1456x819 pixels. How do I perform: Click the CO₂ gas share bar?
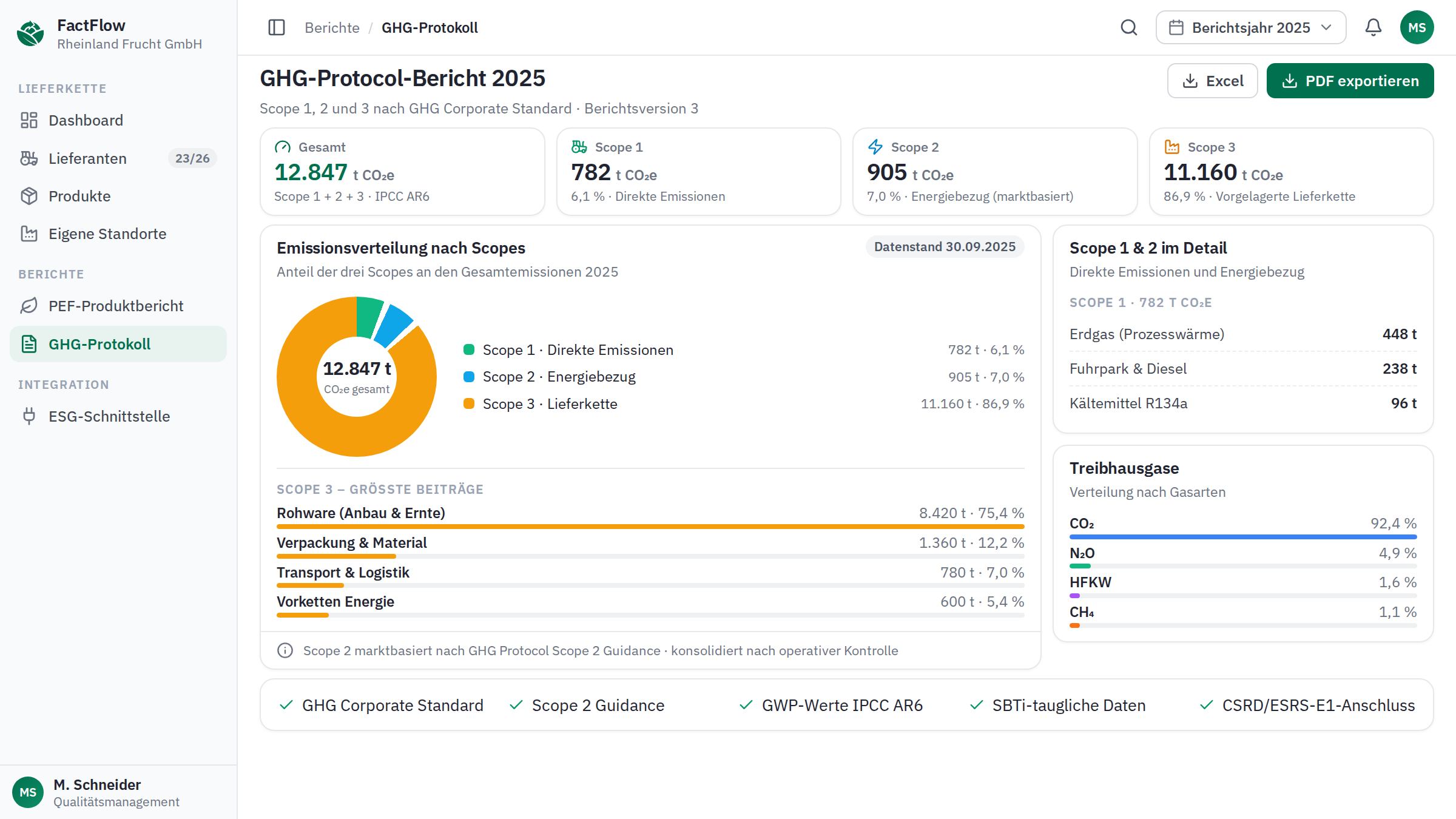coord(1243,537)
